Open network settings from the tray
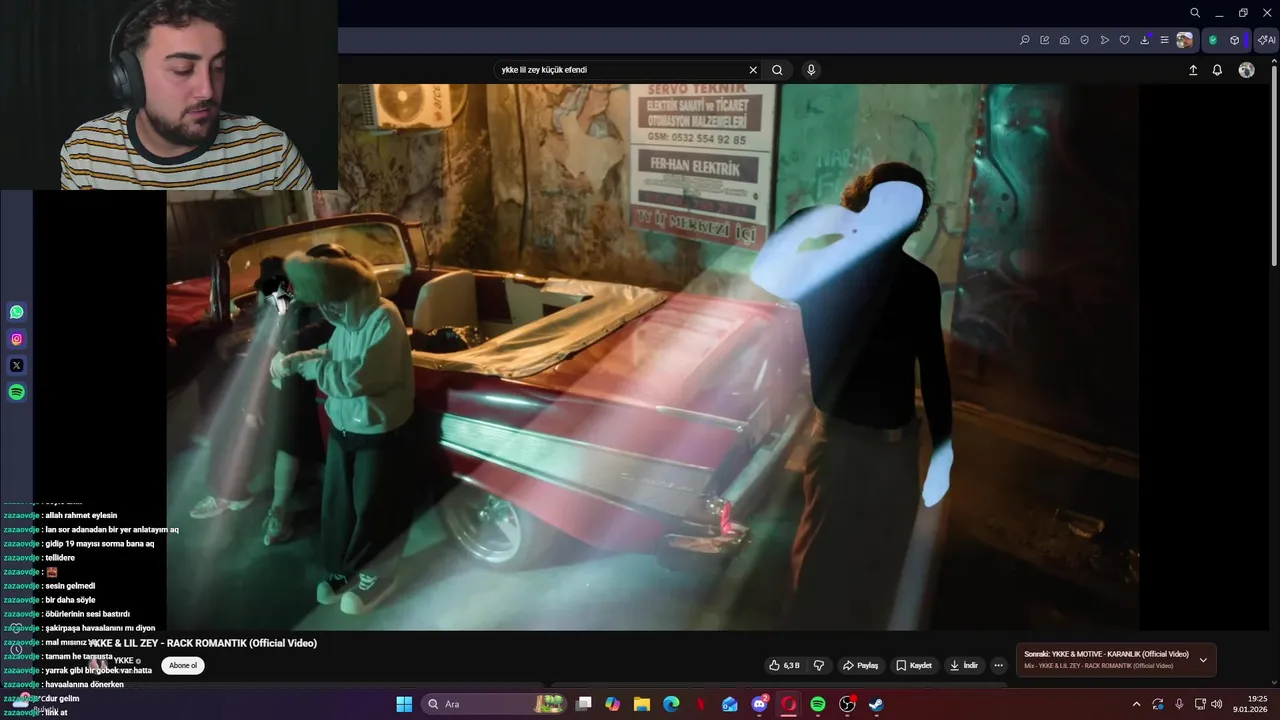Viewport: 1280px width, 720px height. (1200, 704)
